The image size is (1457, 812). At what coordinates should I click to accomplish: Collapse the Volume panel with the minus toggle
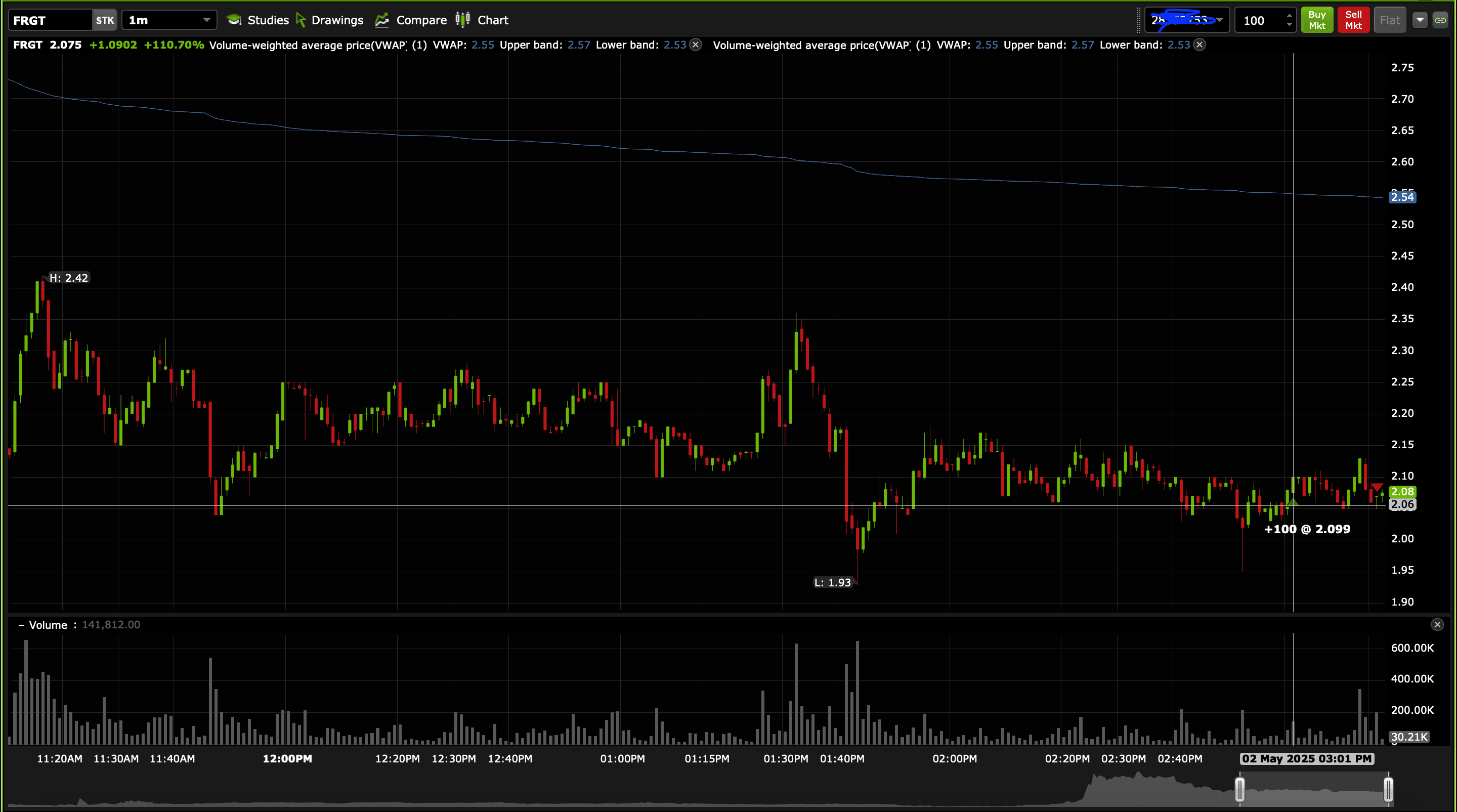pos(21,625)
